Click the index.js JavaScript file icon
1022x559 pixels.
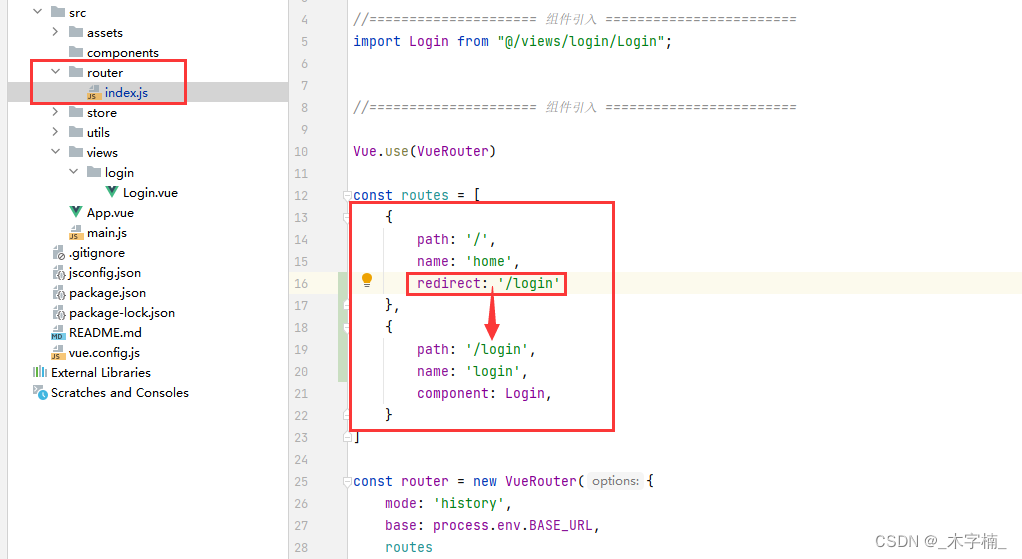coord(94,93)
